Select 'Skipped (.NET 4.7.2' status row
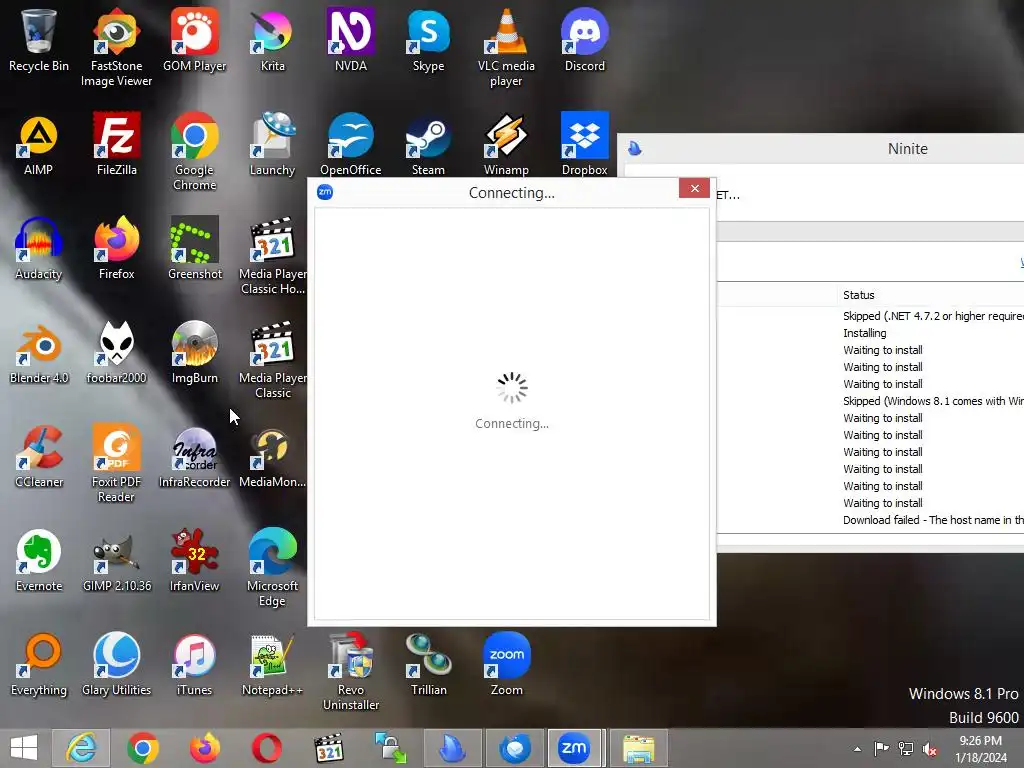This screenshot has height=768, width=1024. click(933, 316)
